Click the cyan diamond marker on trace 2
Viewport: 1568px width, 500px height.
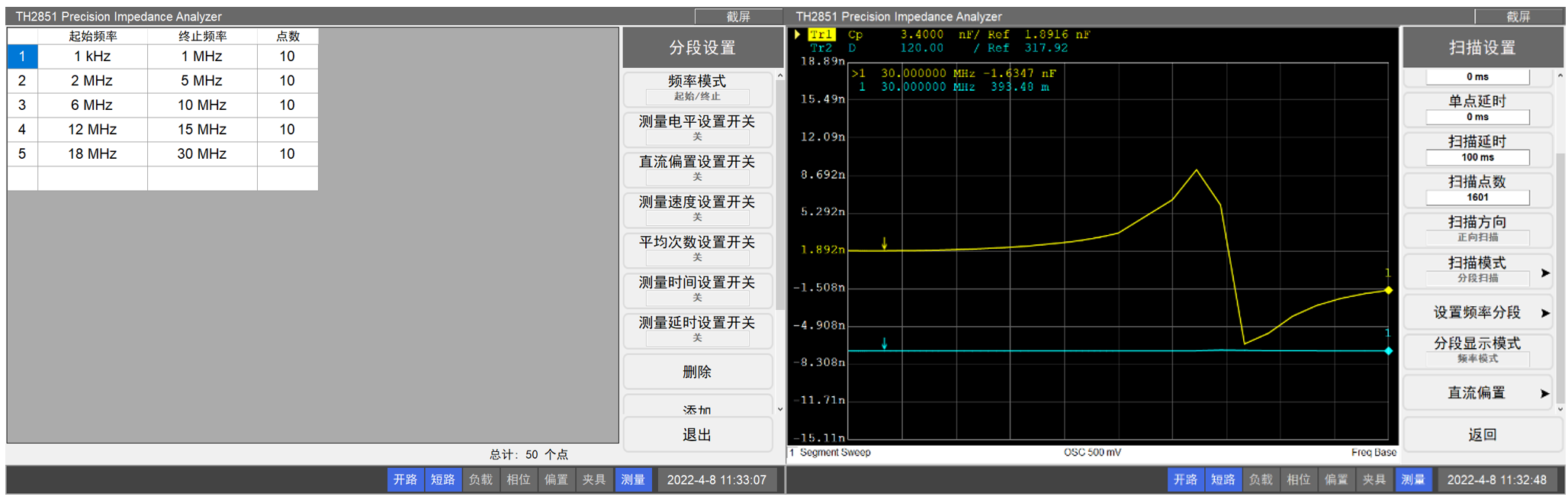[x=1388, y=351]
